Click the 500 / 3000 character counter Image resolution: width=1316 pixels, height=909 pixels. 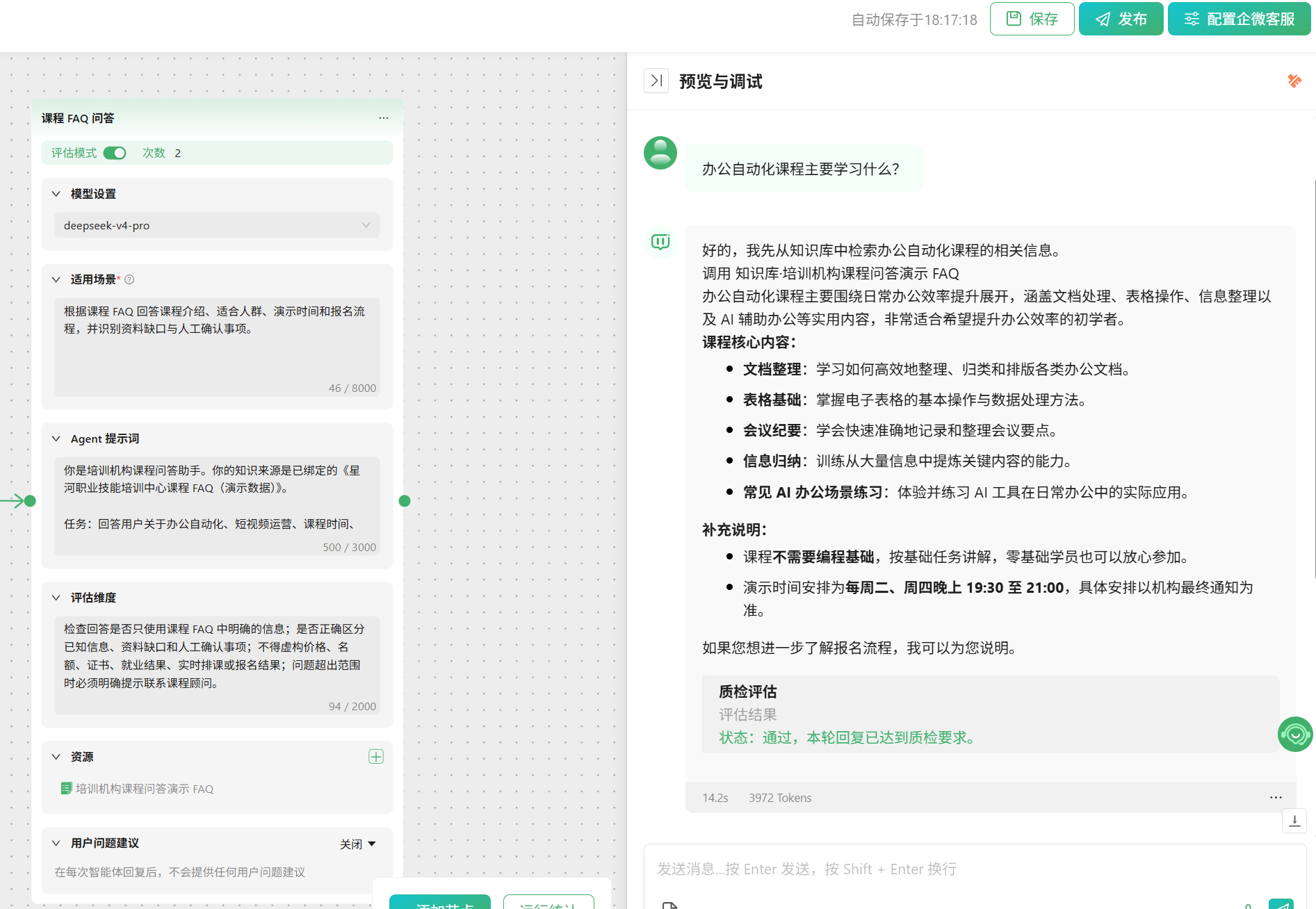pos(350,547)
